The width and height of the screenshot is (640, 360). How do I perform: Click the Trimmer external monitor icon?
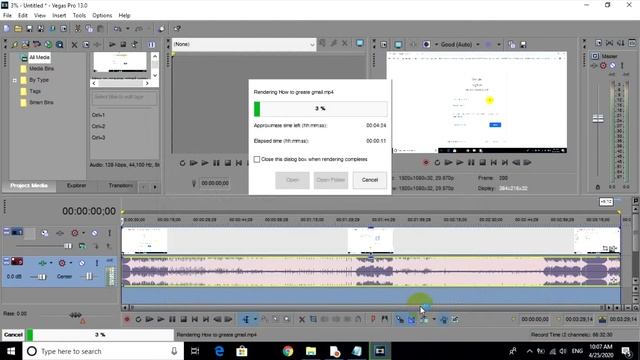click(x=360, y=43)
